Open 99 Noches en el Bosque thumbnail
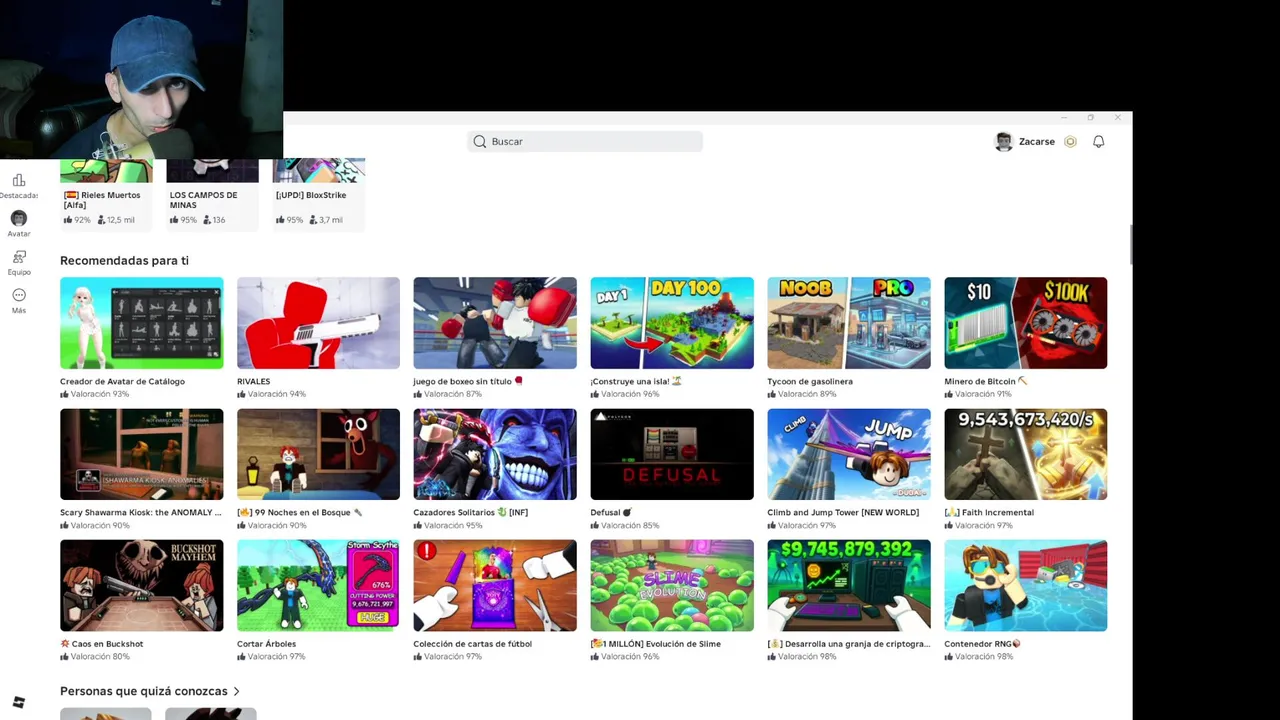 [x=318, y=454]
